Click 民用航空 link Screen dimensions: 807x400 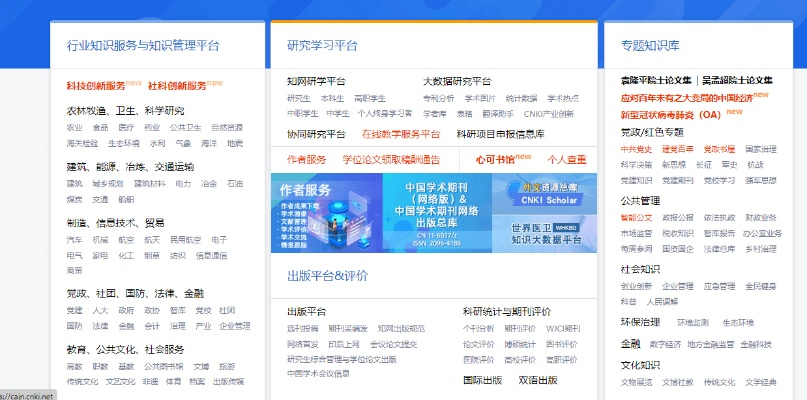185,240
